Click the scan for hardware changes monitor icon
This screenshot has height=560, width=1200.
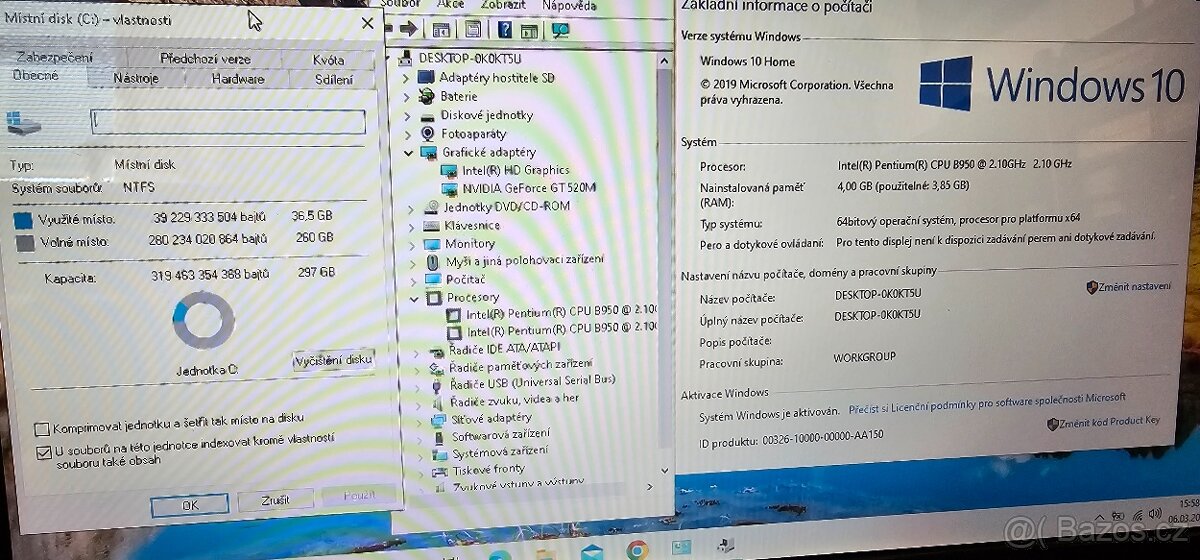pos(560,30)
